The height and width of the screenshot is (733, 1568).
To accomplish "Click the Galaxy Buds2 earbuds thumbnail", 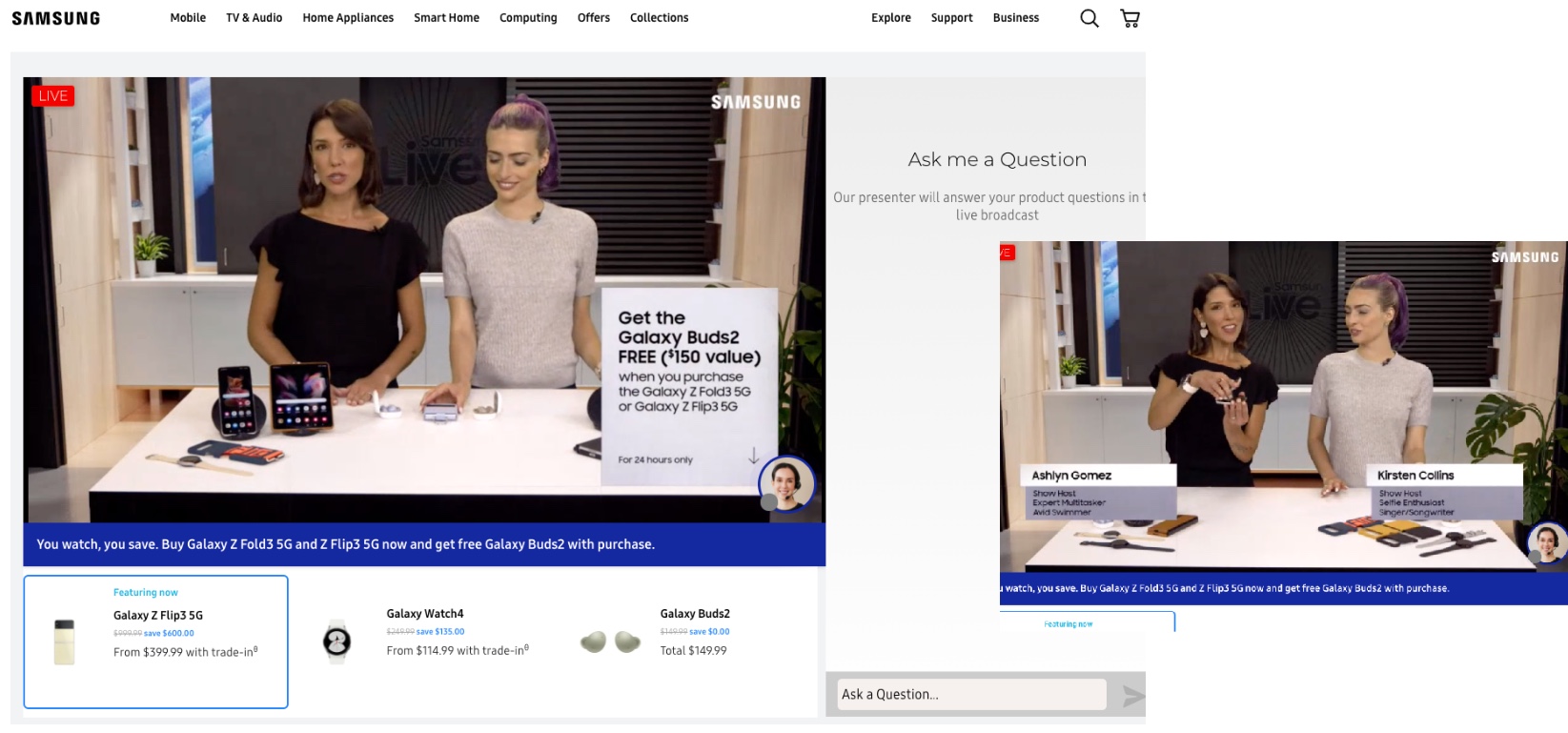I will [x=611, y=641].
